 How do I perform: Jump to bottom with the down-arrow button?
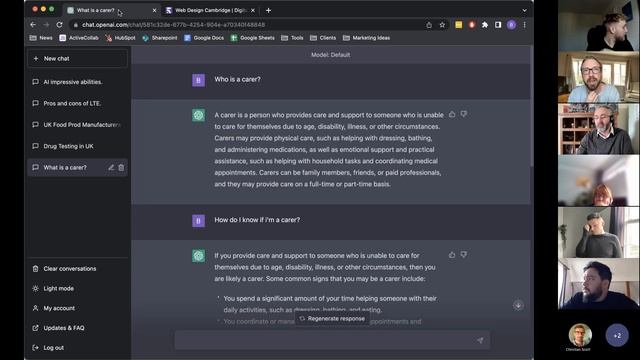coord(518,305)
